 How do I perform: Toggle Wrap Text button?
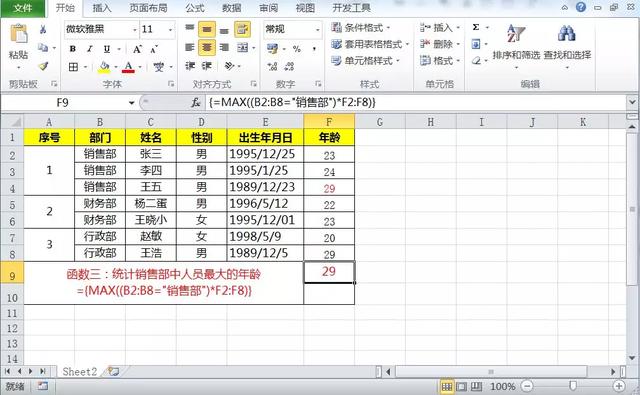[x=242, y=29]
